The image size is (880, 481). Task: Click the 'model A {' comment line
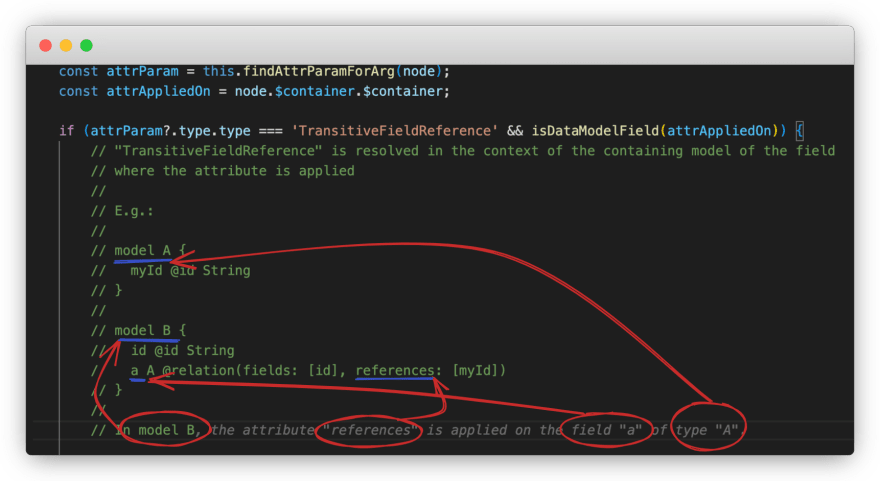138,250
